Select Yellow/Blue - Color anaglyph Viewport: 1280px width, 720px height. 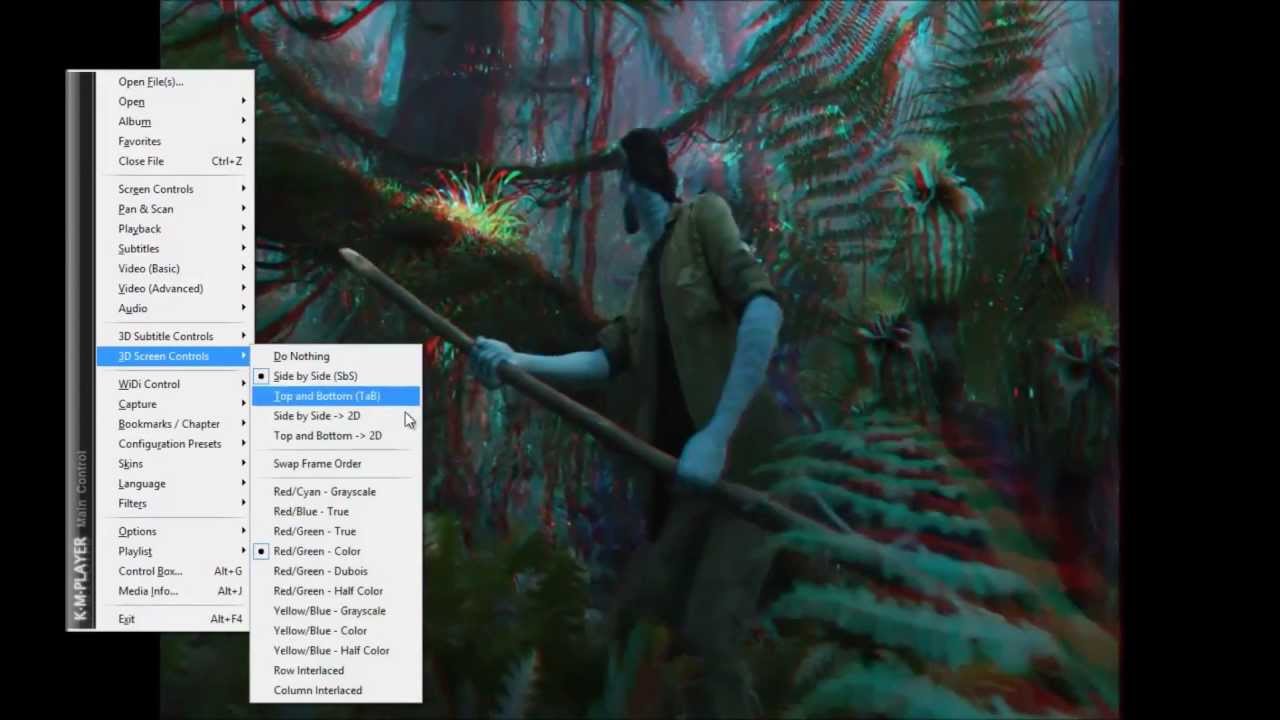click(x=335, y=631)
